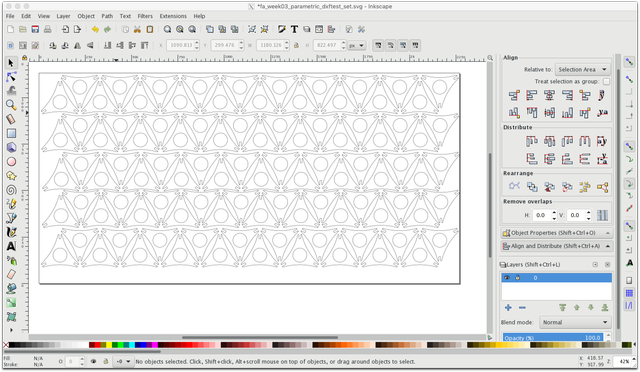Click Flip horizontally icon
Viewport: 640px width, 372px height.
78,45
